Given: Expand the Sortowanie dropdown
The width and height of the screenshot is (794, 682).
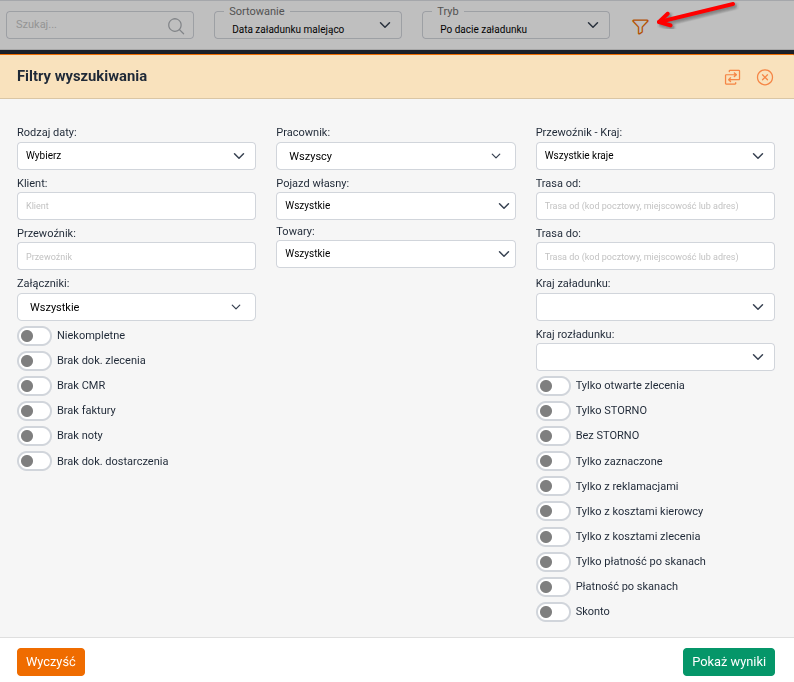Looking at the screenshot, I should click(308, 27).
